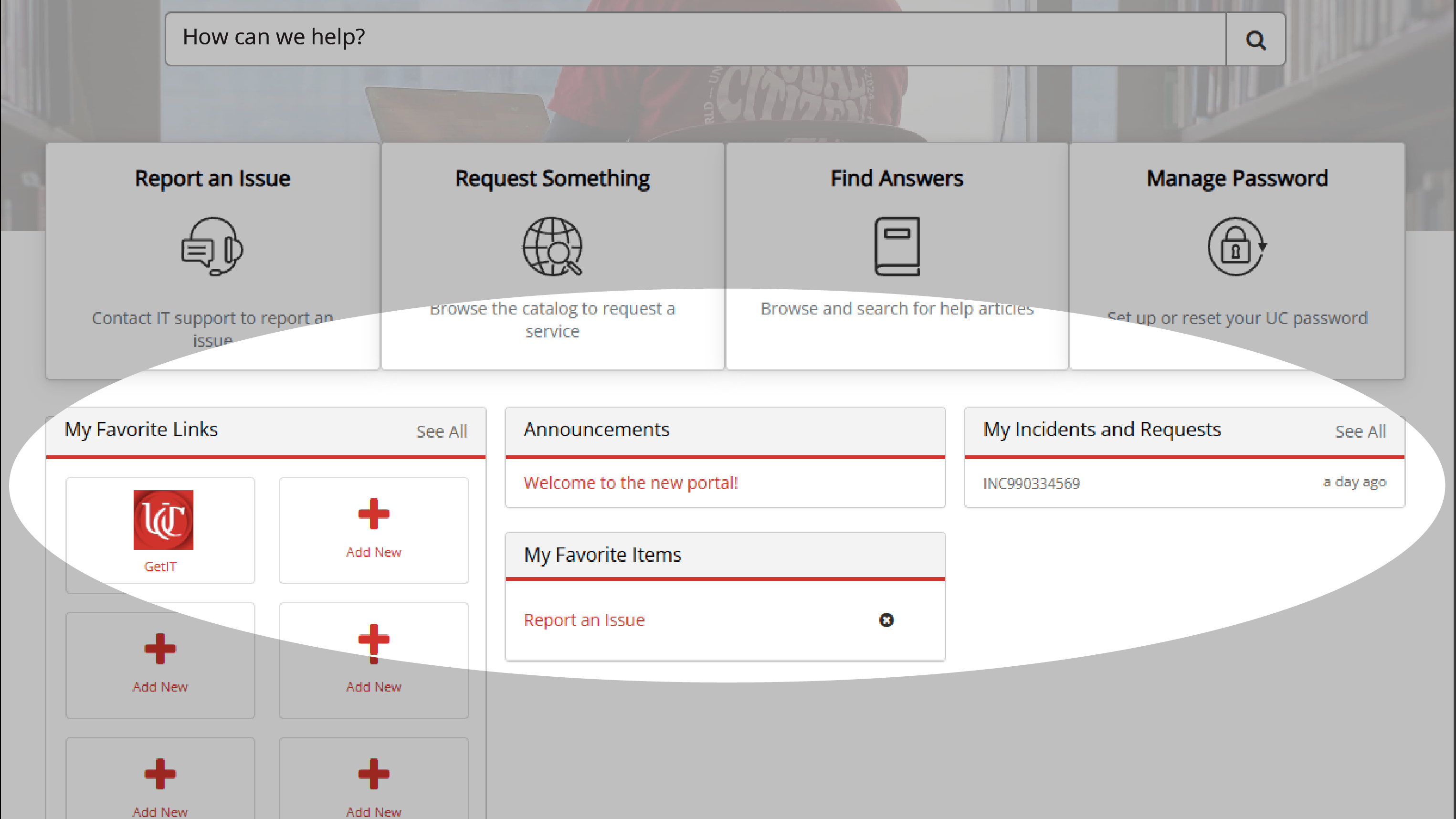Click the search magnifier icon
Image resolution: width=1456 pixels, height=819 pixels.
(1256, 39)
